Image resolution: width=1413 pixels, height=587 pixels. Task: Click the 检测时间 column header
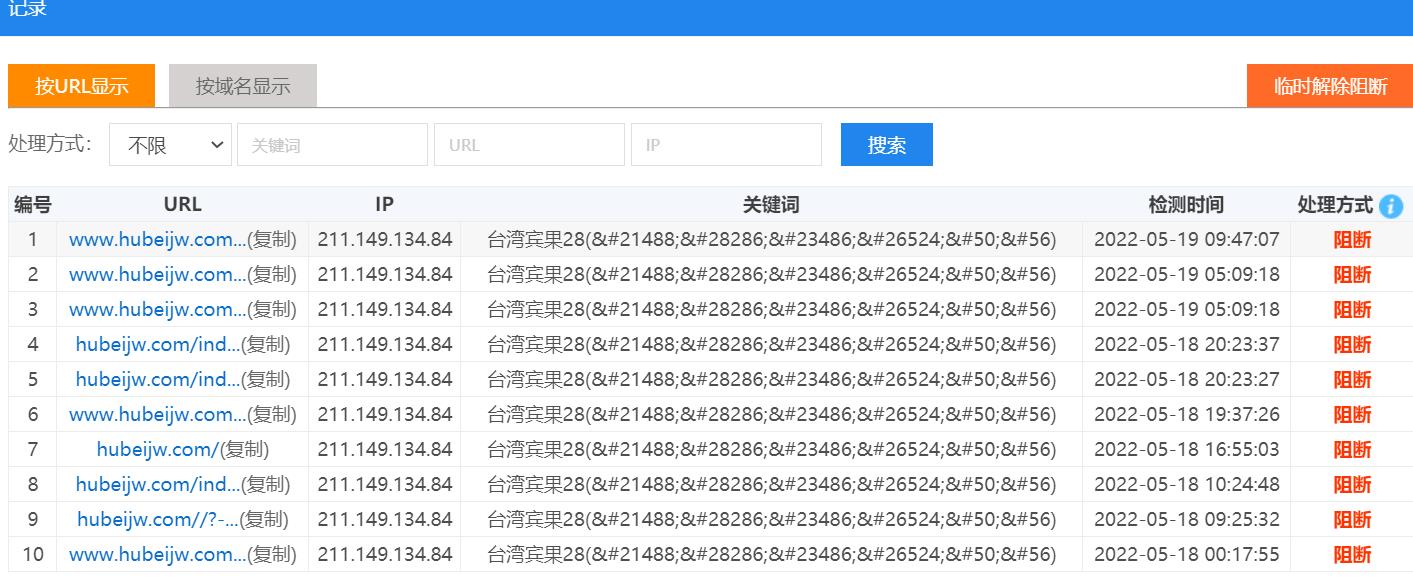click(1186, 204)
